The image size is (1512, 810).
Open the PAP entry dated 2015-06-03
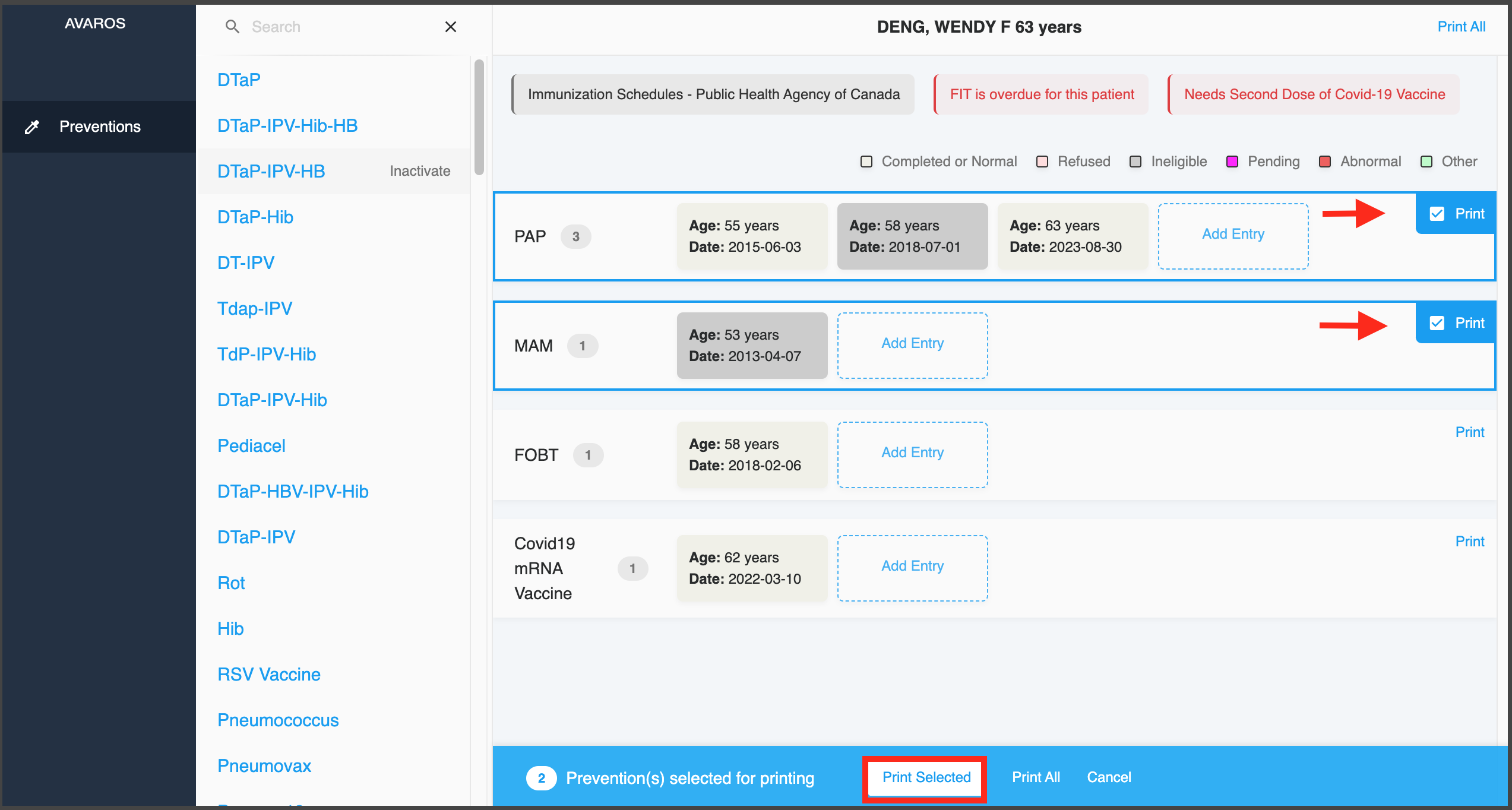[x=752, y=236]
